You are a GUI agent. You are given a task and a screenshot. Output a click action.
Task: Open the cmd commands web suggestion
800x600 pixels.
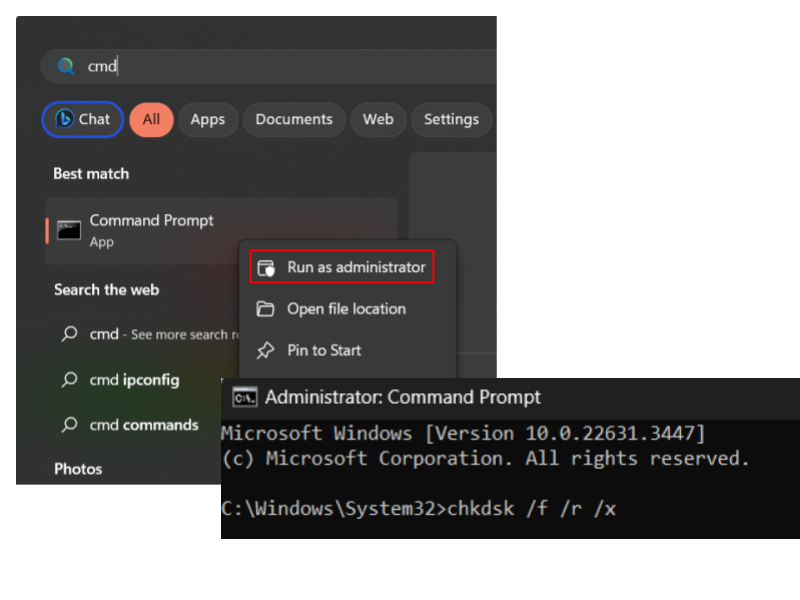[144, 425]
